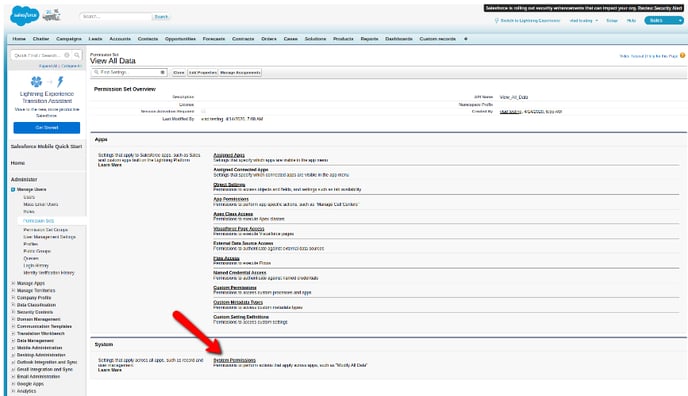Click Learn More under System section
Screen dimensions: 688x396
[x=110, y=370]
